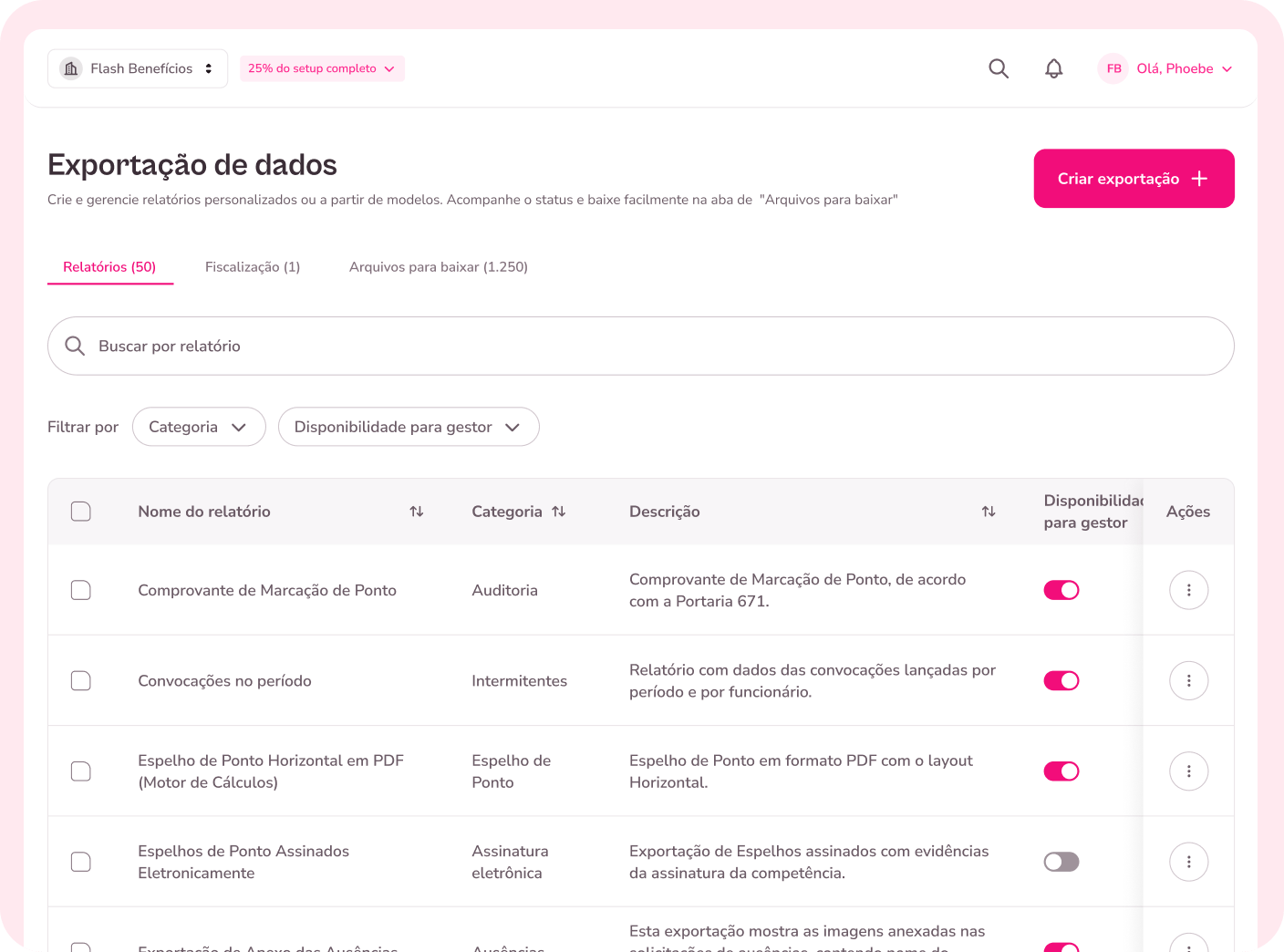Image resolution: width=1284 pixels, height=952 pixels.
Task: Sort the Categoria column
Action: pyautogui.click(x=559, y=512)
